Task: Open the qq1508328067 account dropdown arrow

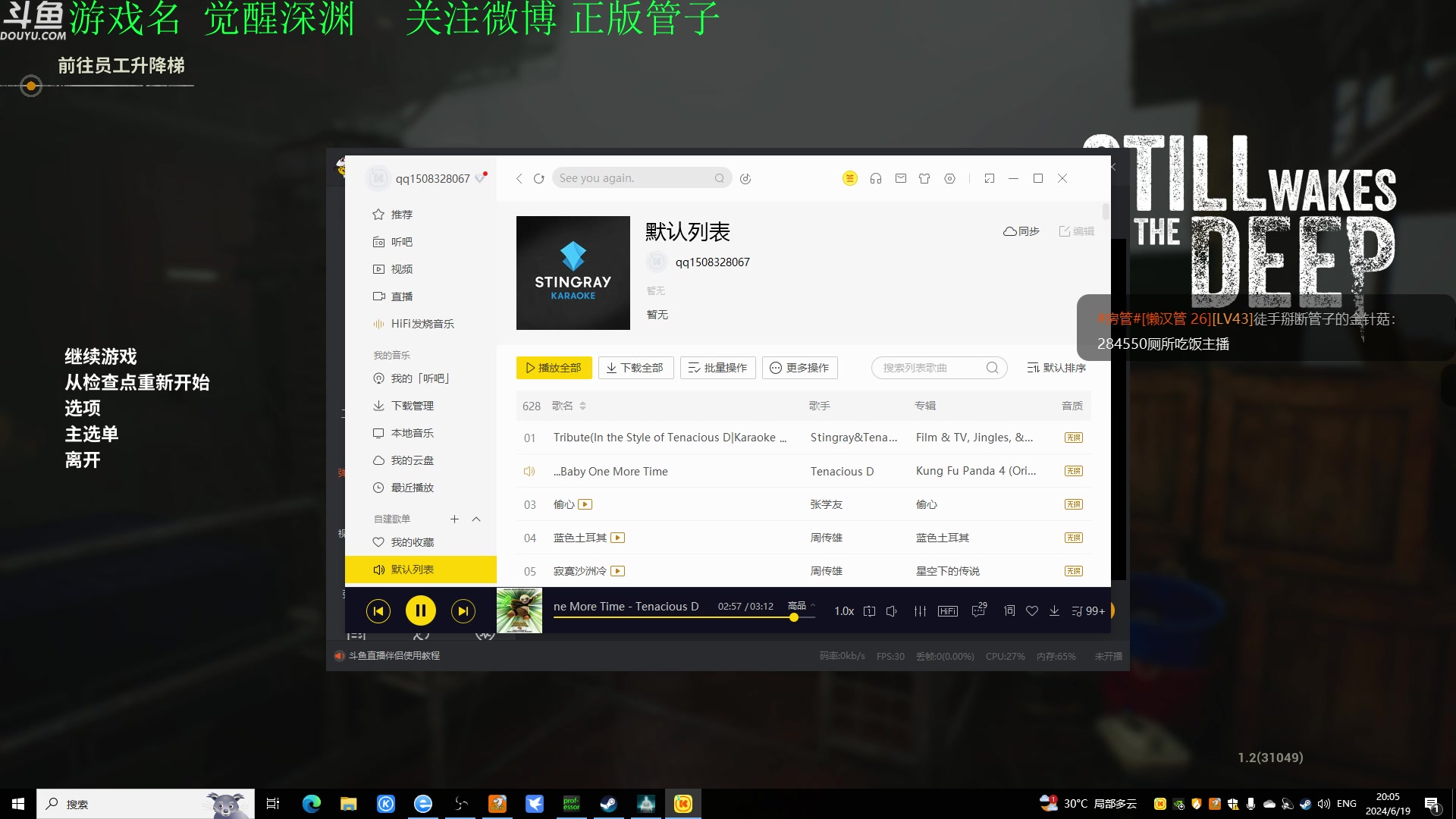Action: [x=479, y=179]
